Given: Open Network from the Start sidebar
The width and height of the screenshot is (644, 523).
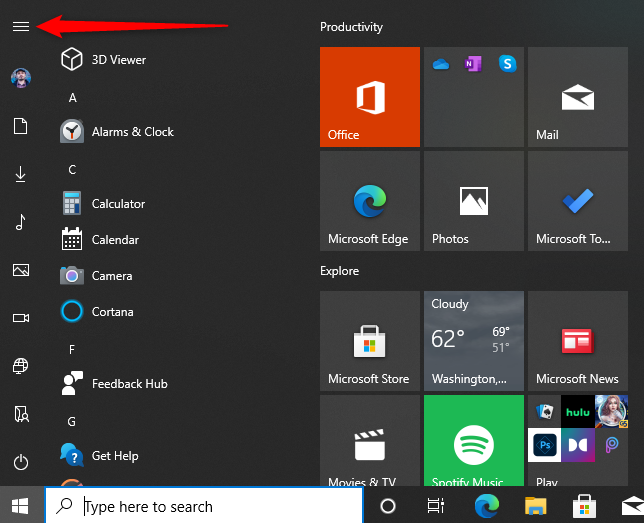Looking at the screenshot, I should pos(21,366).
